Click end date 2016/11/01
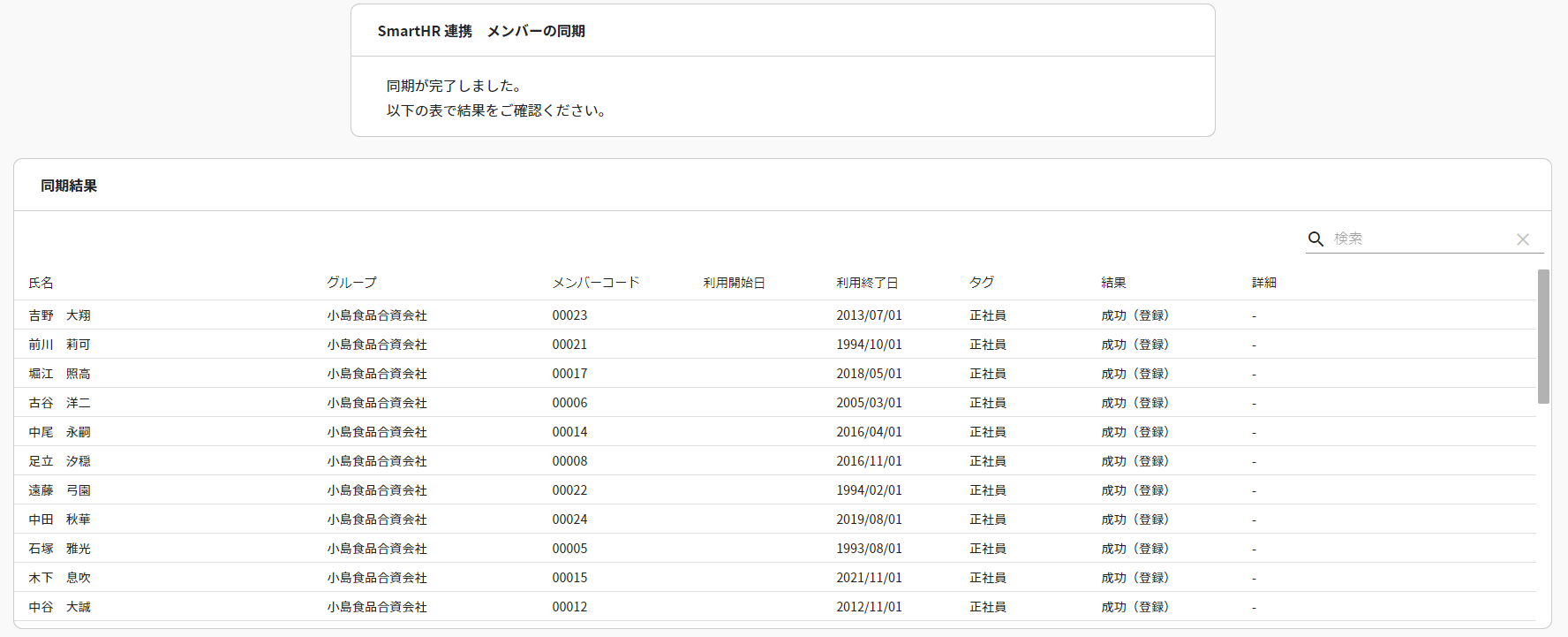Screen dimensions: 1568x637 coord(870,461)
